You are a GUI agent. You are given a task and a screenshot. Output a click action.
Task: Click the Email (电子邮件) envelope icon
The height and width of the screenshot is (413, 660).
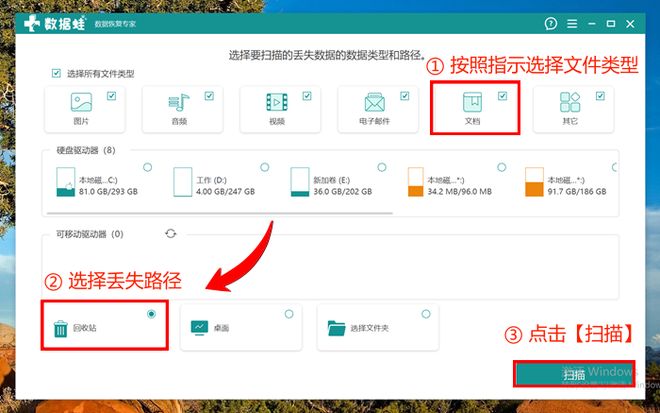tap(375, 103)
